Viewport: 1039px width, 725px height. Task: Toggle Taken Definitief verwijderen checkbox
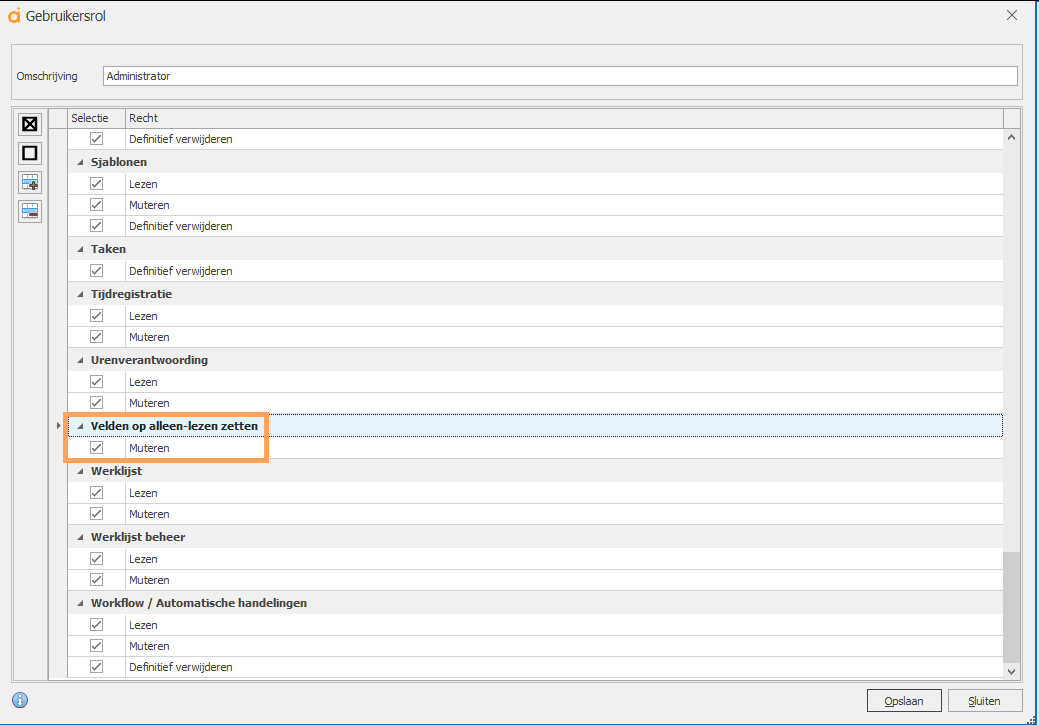coord(97,270)
